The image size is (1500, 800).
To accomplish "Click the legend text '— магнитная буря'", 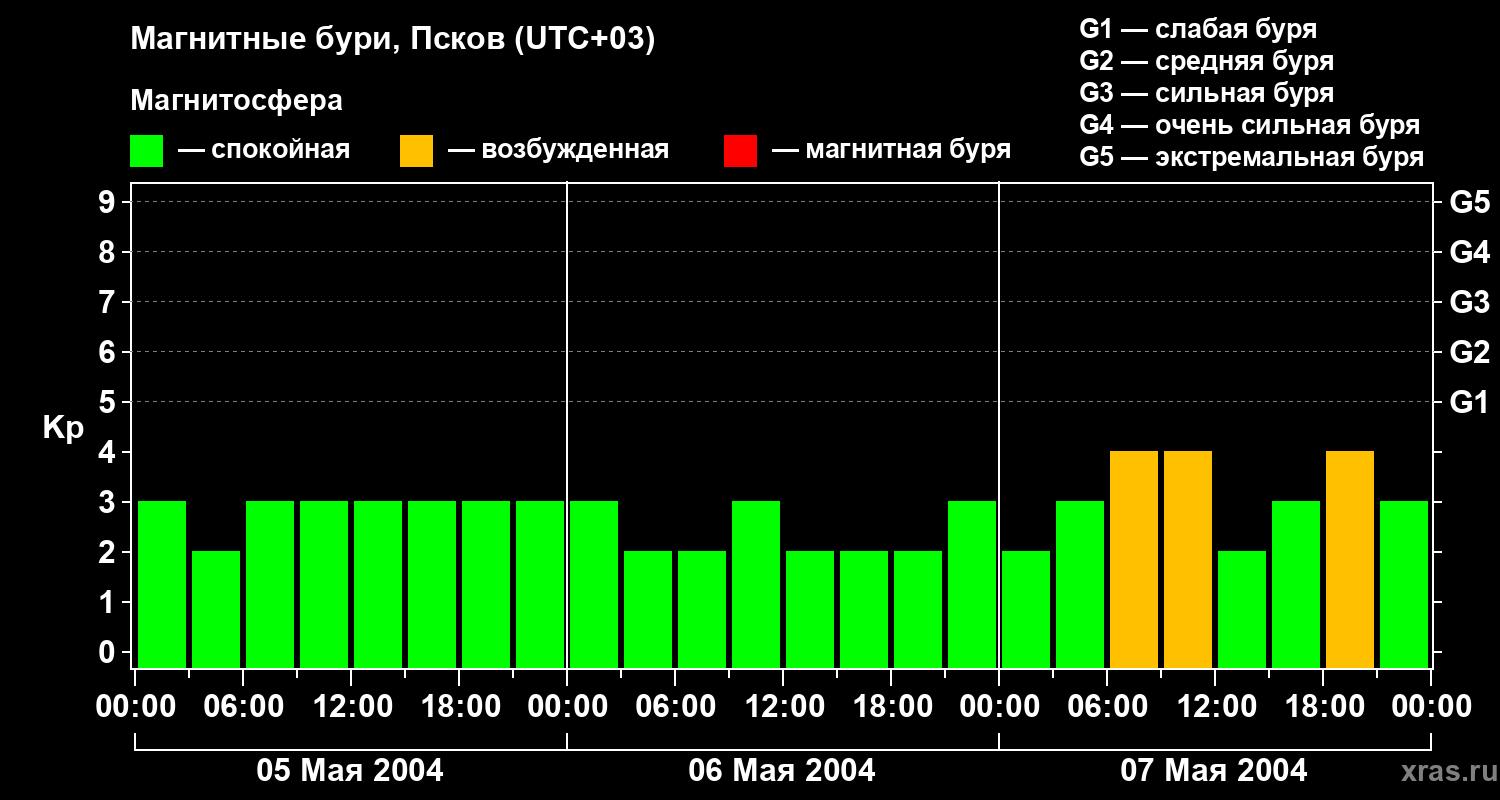I will (x=891, y=150).
